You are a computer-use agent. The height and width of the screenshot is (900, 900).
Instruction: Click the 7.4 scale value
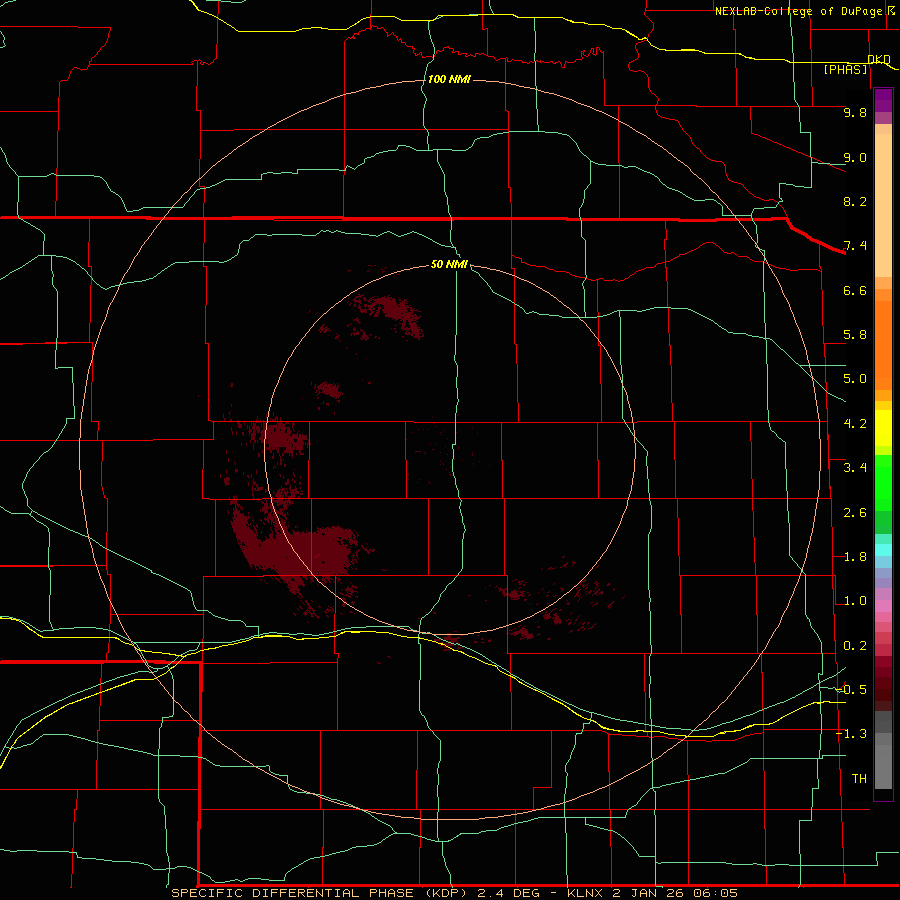[x=855, y=246]
